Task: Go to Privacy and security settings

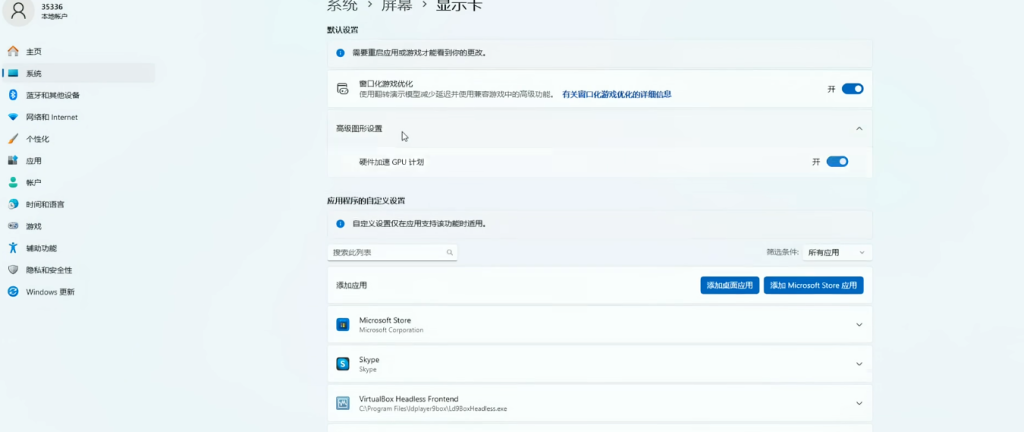Action: pos(49,270)
